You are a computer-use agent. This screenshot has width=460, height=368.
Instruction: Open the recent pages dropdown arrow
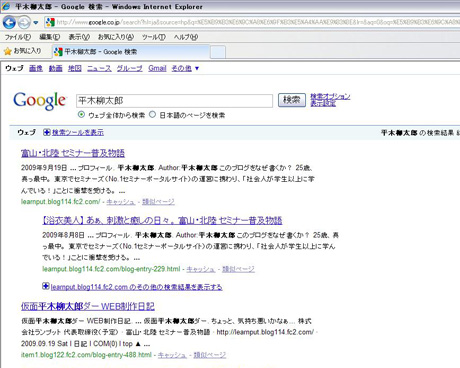click(36, 23)
